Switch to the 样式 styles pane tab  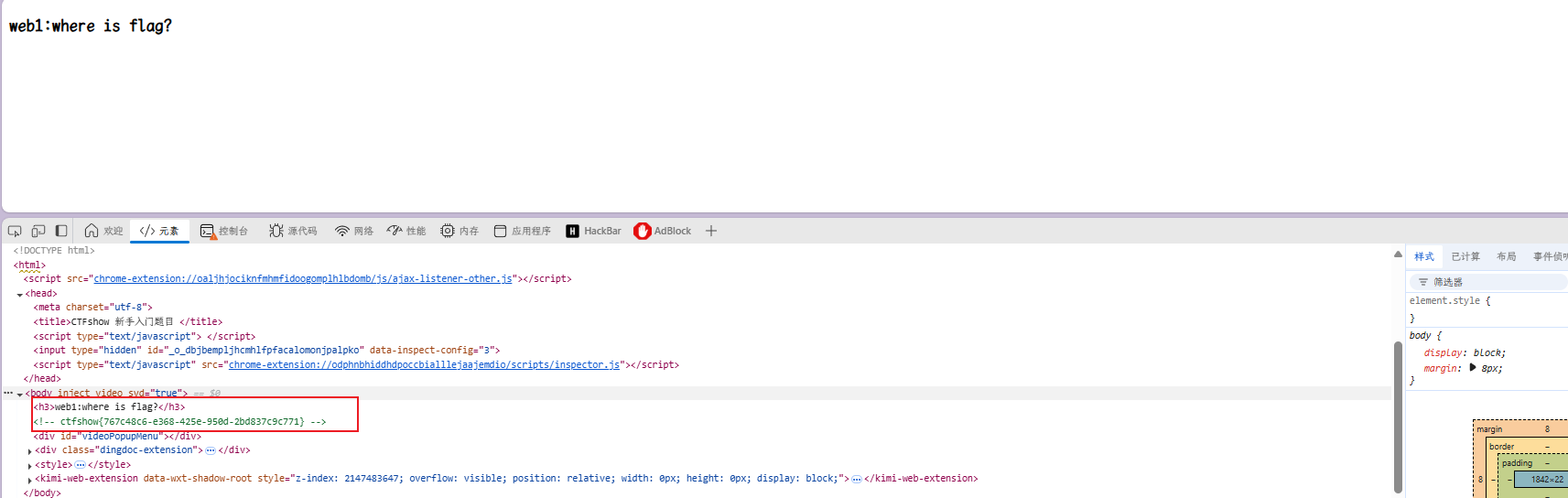1424,256
